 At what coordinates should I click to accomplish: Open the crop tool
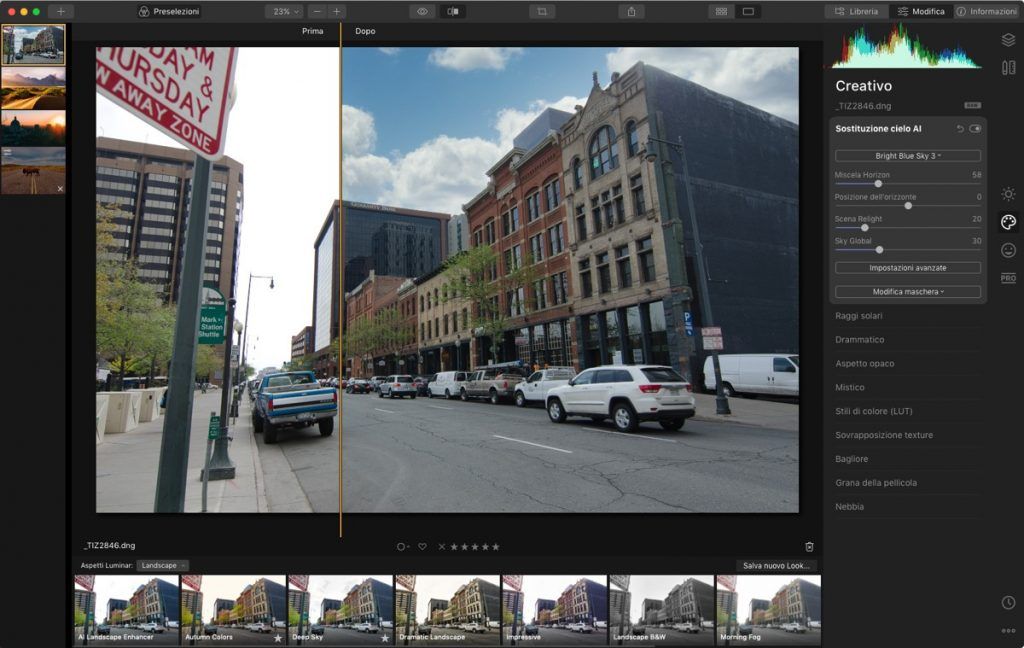(x=542, y=11)
